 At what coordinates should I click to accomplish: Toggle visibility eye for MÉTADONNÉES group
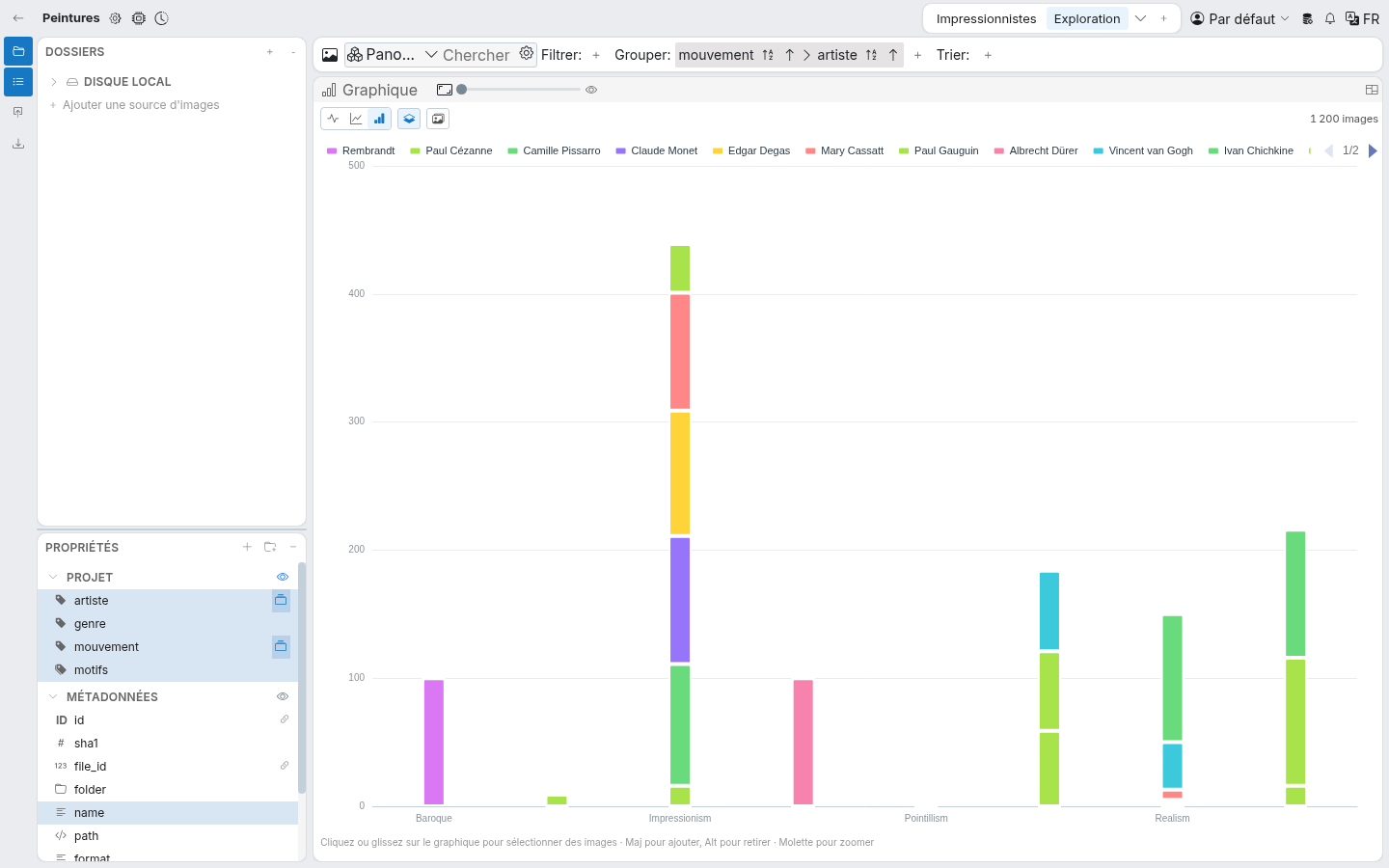[x=283, y=696]
